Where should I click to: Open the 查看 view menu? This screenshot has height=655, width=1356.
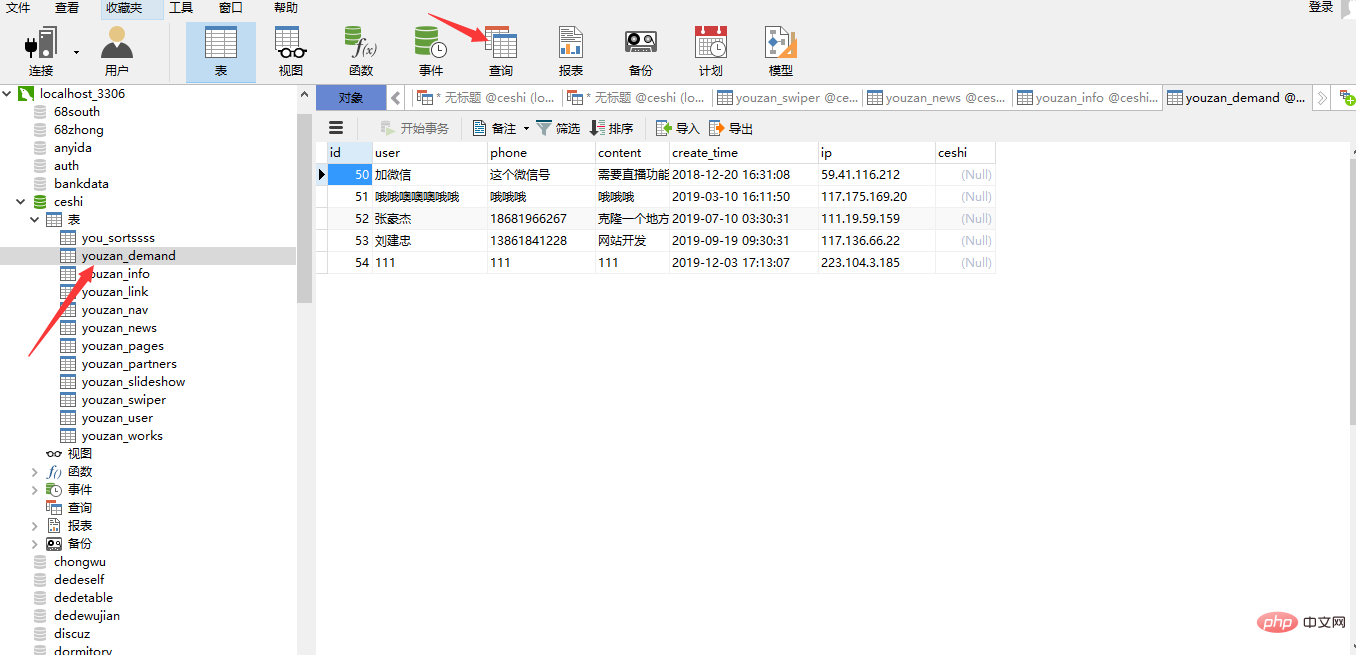67,8
